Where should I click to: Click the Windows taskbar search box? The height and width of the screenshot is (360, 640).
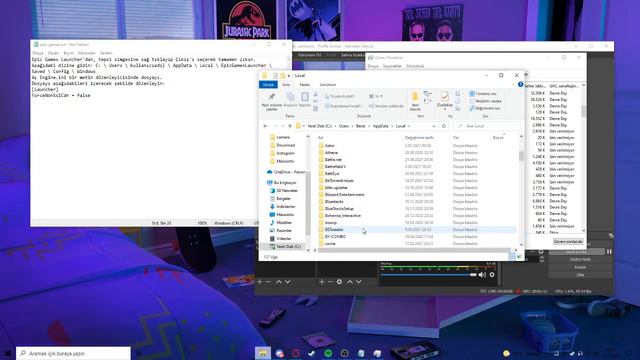(x=73, y=353)
